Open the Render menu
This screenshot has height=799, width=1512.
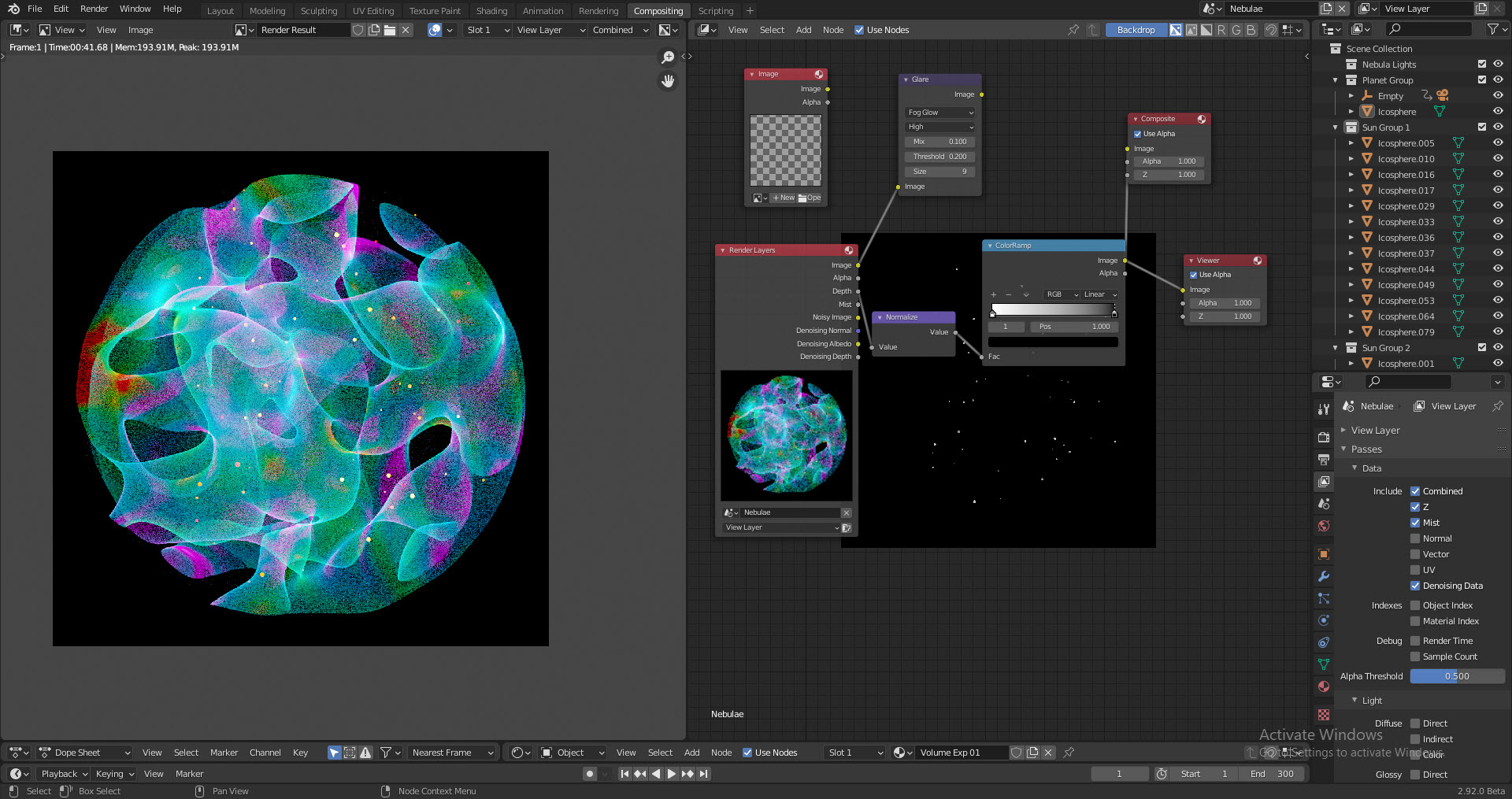click(94, 9)
